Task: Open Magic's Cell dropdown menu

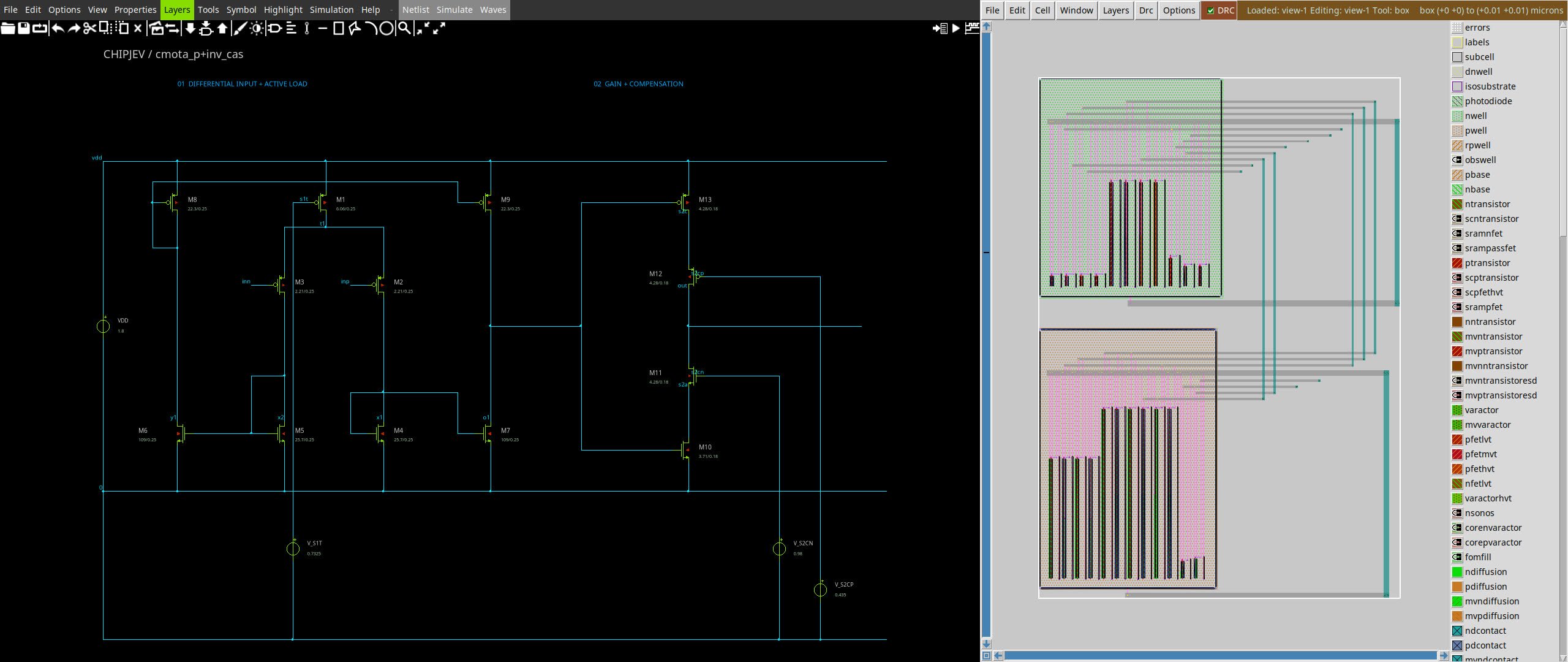Action: pos(1042,10)
